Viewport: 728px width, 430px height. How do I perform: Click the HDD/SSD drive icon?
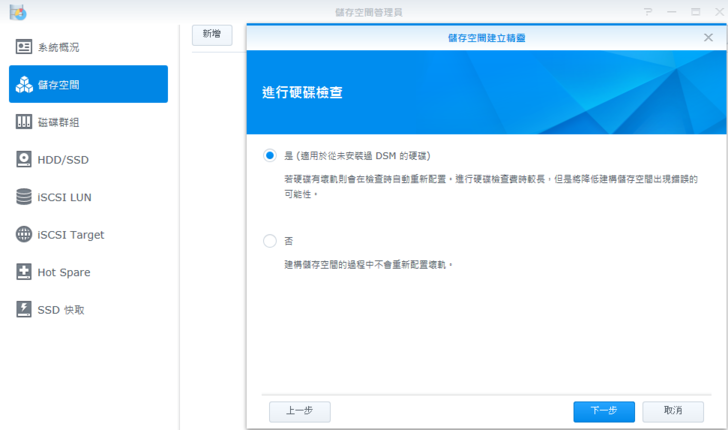point(24,160)
